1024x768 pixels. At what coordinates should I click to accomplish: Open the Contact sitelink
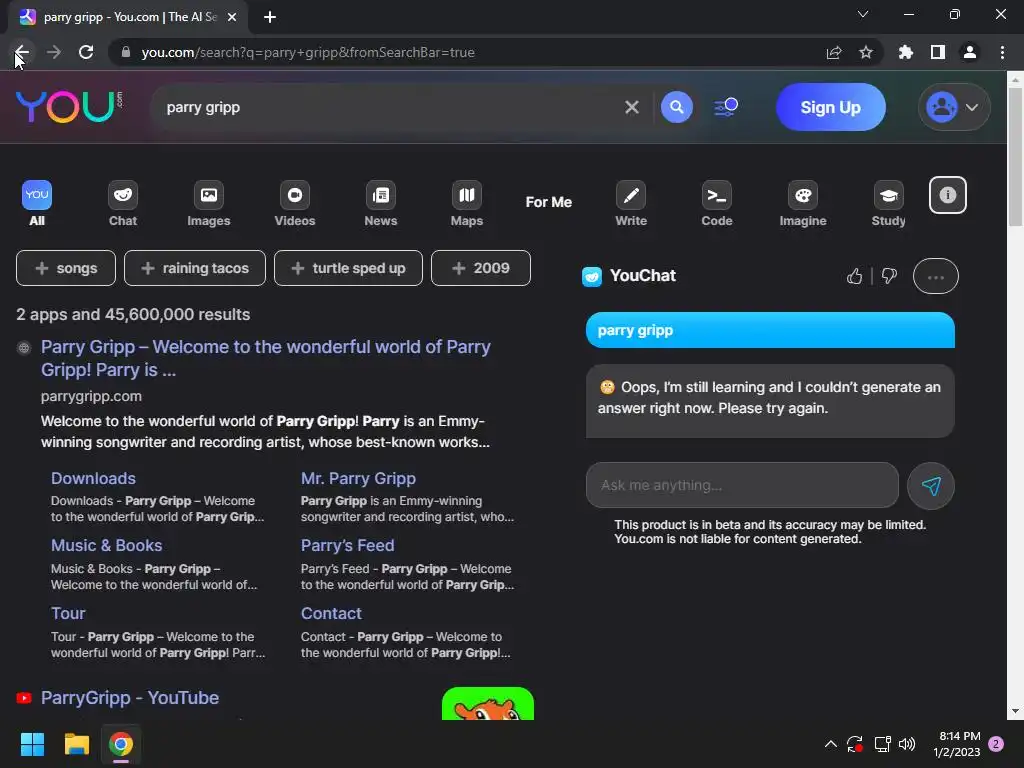pyautogui.click(x=331, y=613)
